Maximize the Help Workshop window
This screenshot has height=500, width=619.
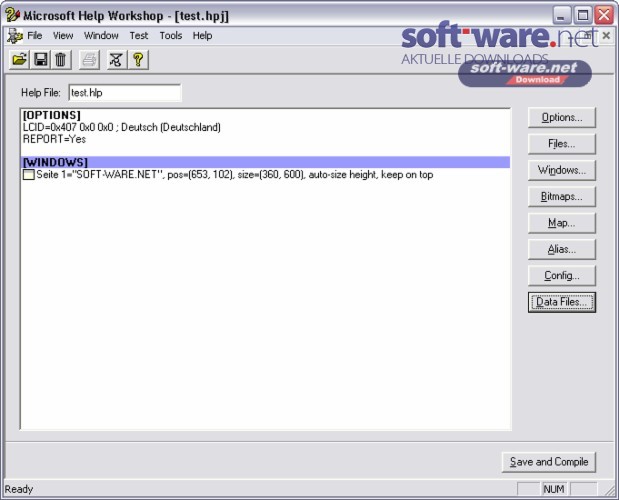(x=583, y=15)
